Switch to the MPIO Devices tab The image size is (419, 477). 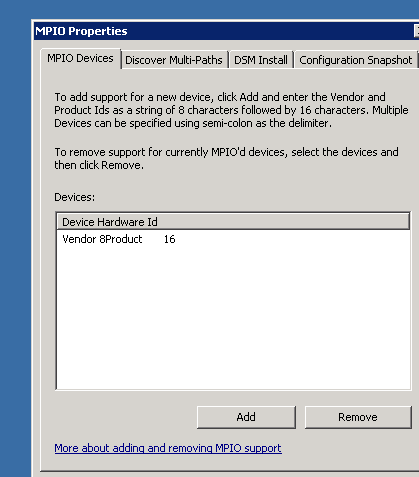click(80, 59)
